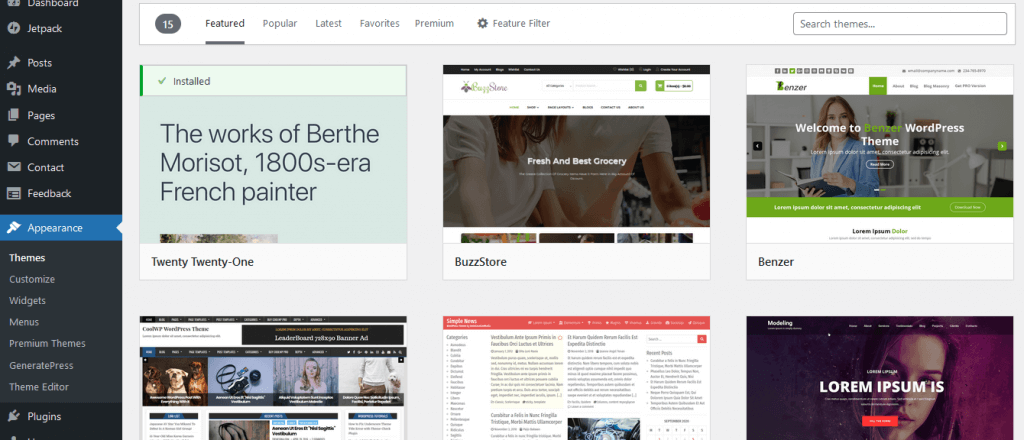Open the Favorites themes tab
Screen dimensions: 1024x440
pyautogui.click(x=379, y=24)
